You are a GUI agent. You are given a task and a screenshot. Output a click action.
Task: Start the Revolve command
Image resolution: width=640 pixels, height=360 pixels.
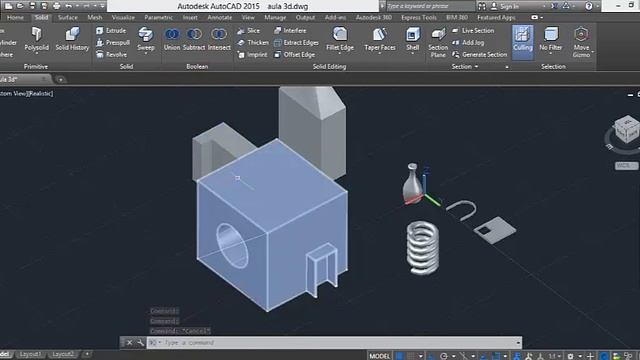(x=111, y=54)
